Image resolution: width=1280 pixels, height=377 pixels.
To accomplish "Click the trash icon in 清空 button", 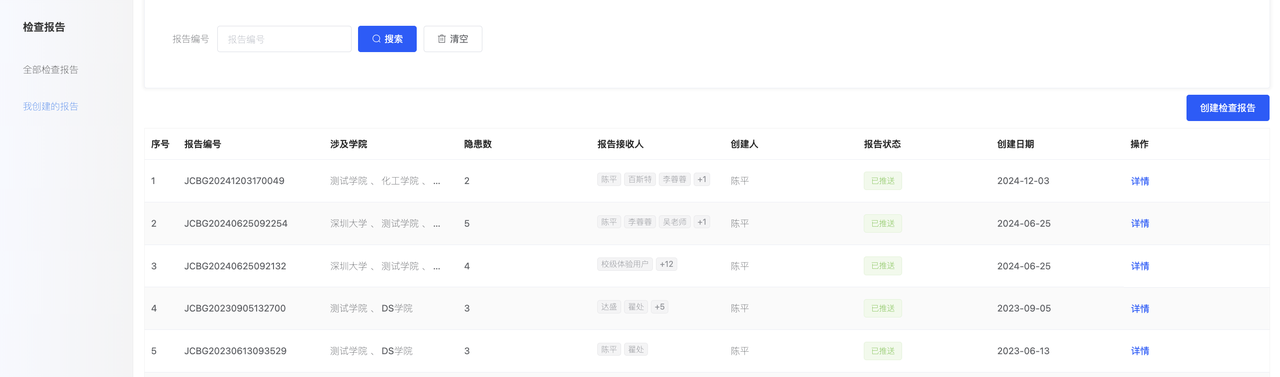I will point(442,39).
